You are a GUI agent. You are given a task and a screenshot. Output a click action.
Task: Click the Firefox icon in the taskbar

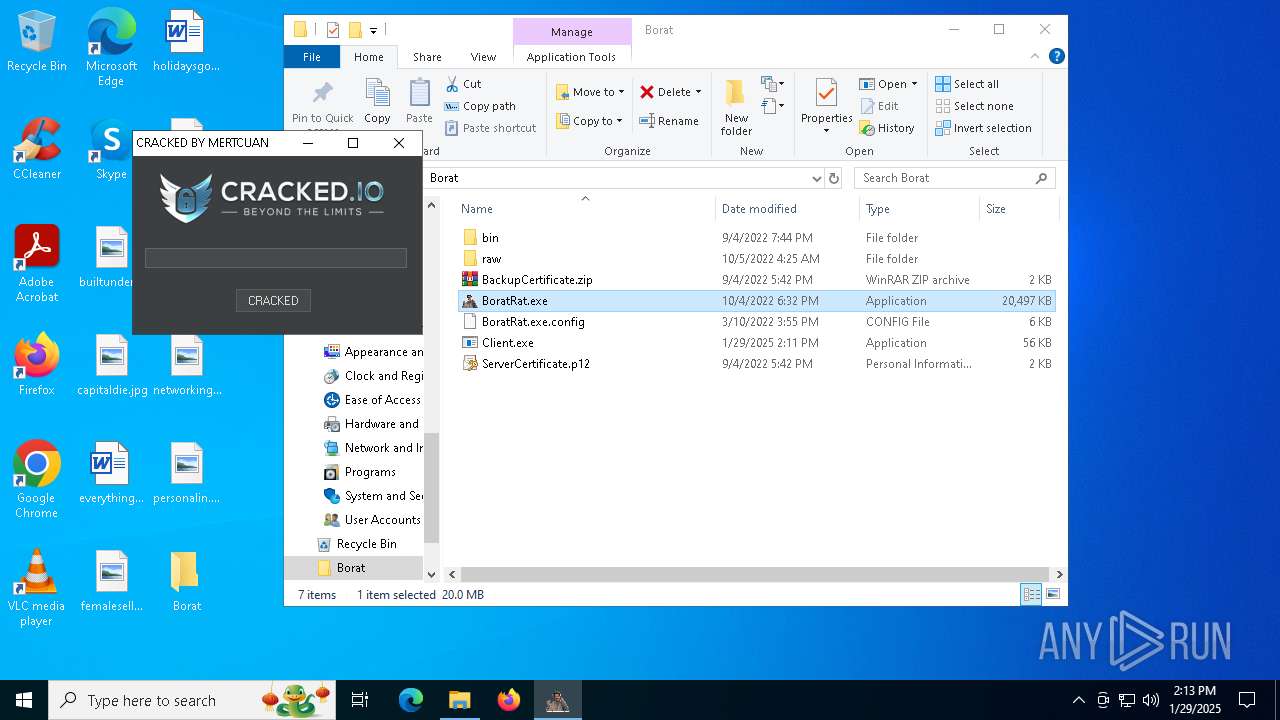pyautogui.click(x=509, y=700)
